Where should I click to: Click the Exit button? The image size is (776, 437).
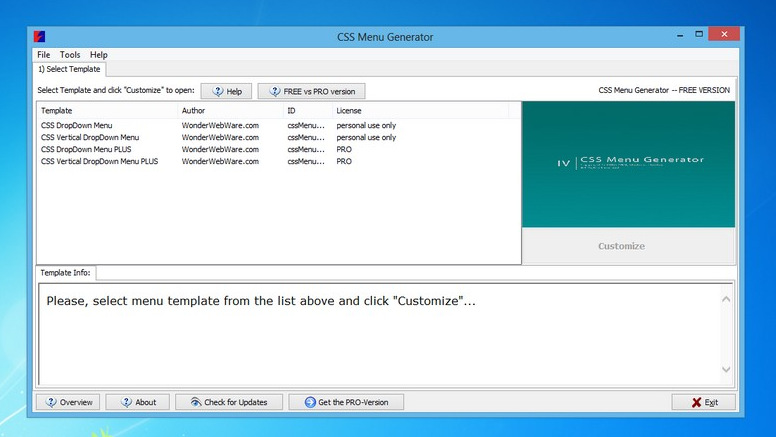click(x=703, y=402)
